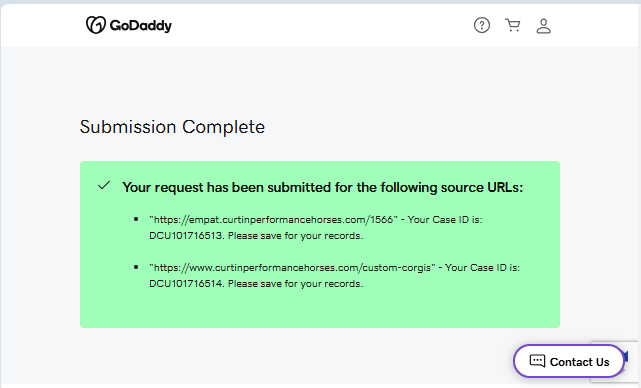641x388 pixels.
Task: Click the Contact Us button label
Action: (579, 362)
